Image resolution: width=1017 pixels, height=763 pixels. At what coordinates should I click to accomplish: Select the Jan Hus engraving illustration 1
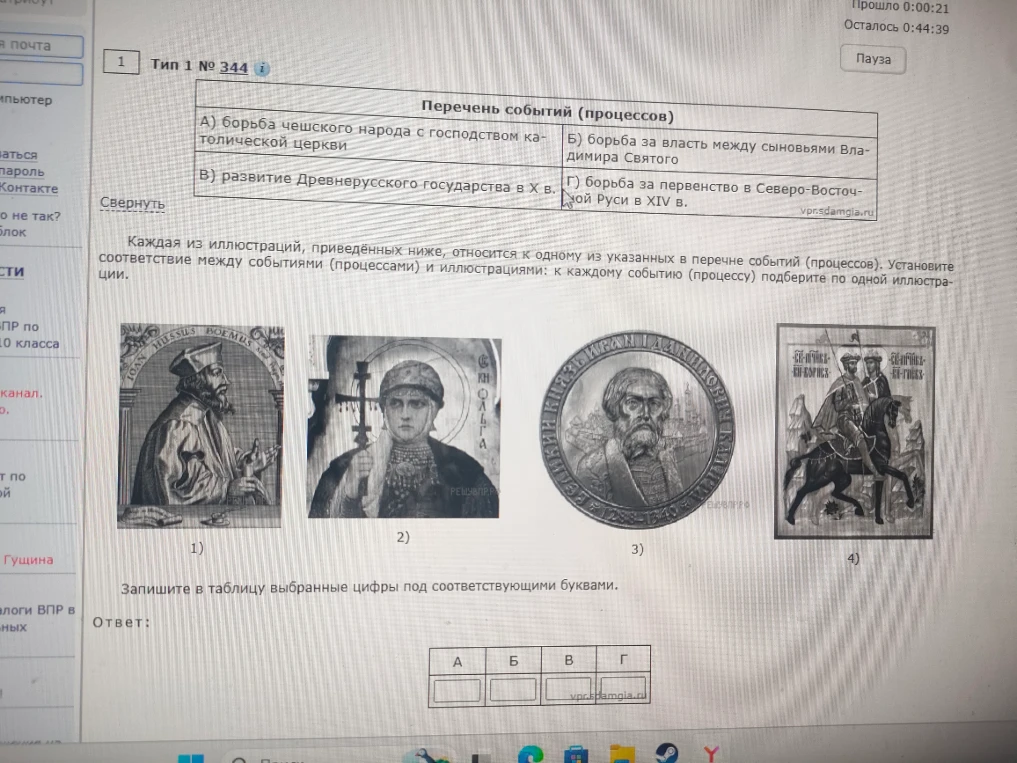[200, 425]
